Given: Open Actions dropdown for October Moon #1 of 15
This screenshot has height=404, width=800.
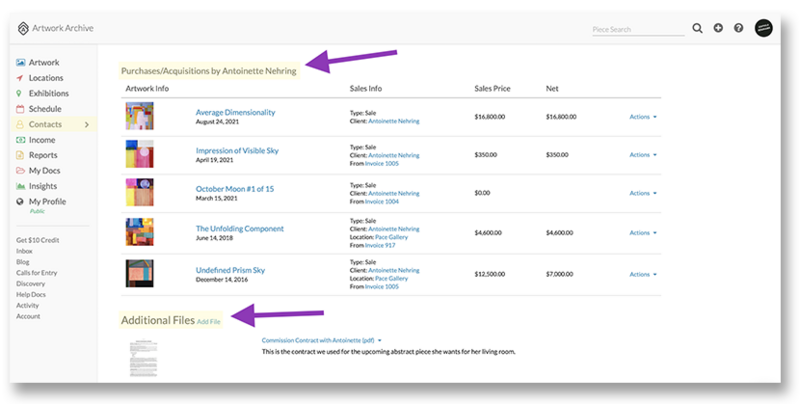Looking at the screenshot, I should (643, 193).
